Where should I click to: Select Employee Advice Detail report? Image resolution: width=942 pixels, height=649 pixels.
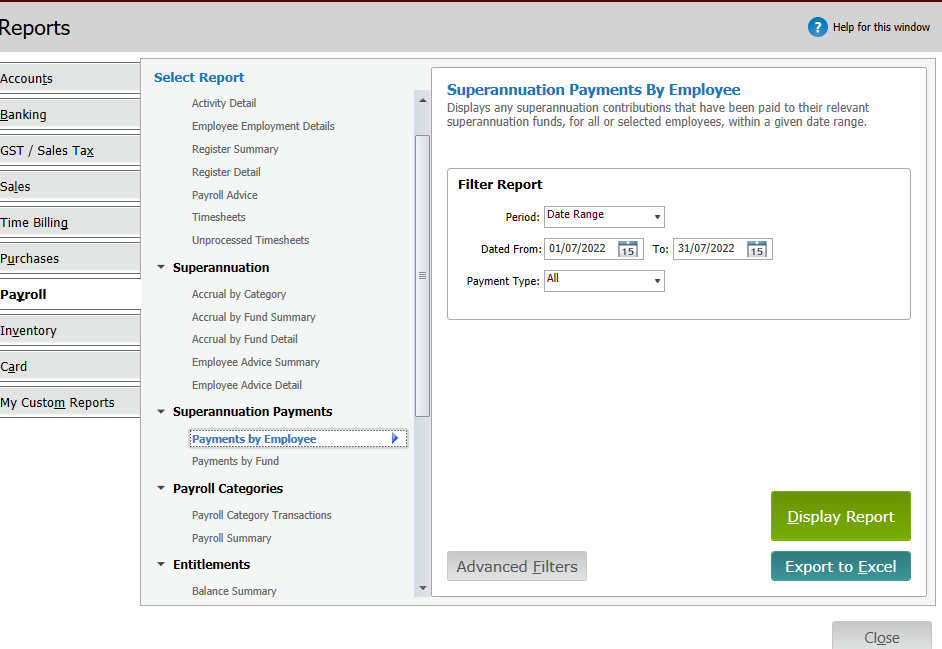247,385
